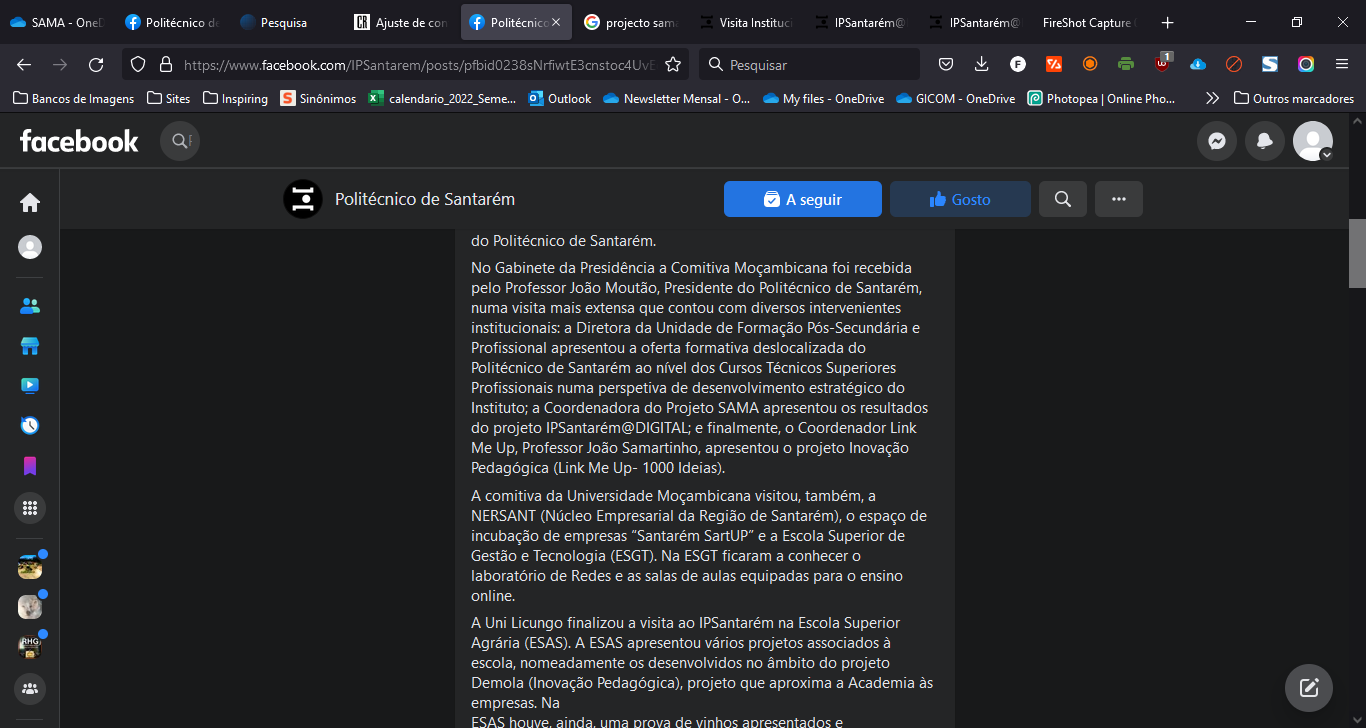Open the My files - OneDrive bookmark
Image resolution: width=1366 pixels, height=728 pixels.
tap(823, 98)
